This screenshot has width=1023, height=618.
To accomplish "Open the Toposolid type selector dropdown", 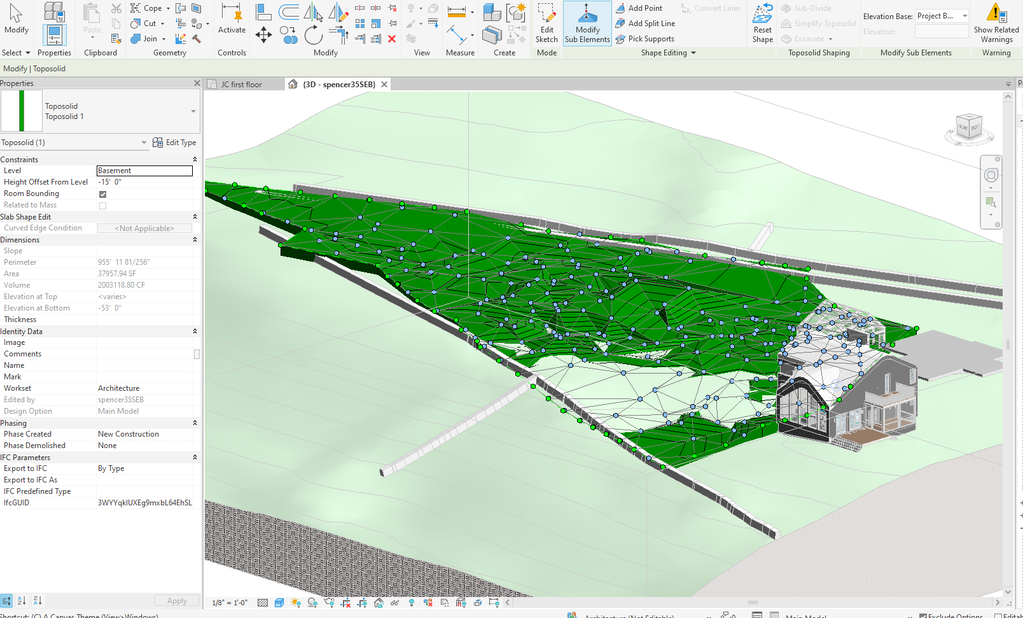I will pyautogui.click(x=193, y=111).
